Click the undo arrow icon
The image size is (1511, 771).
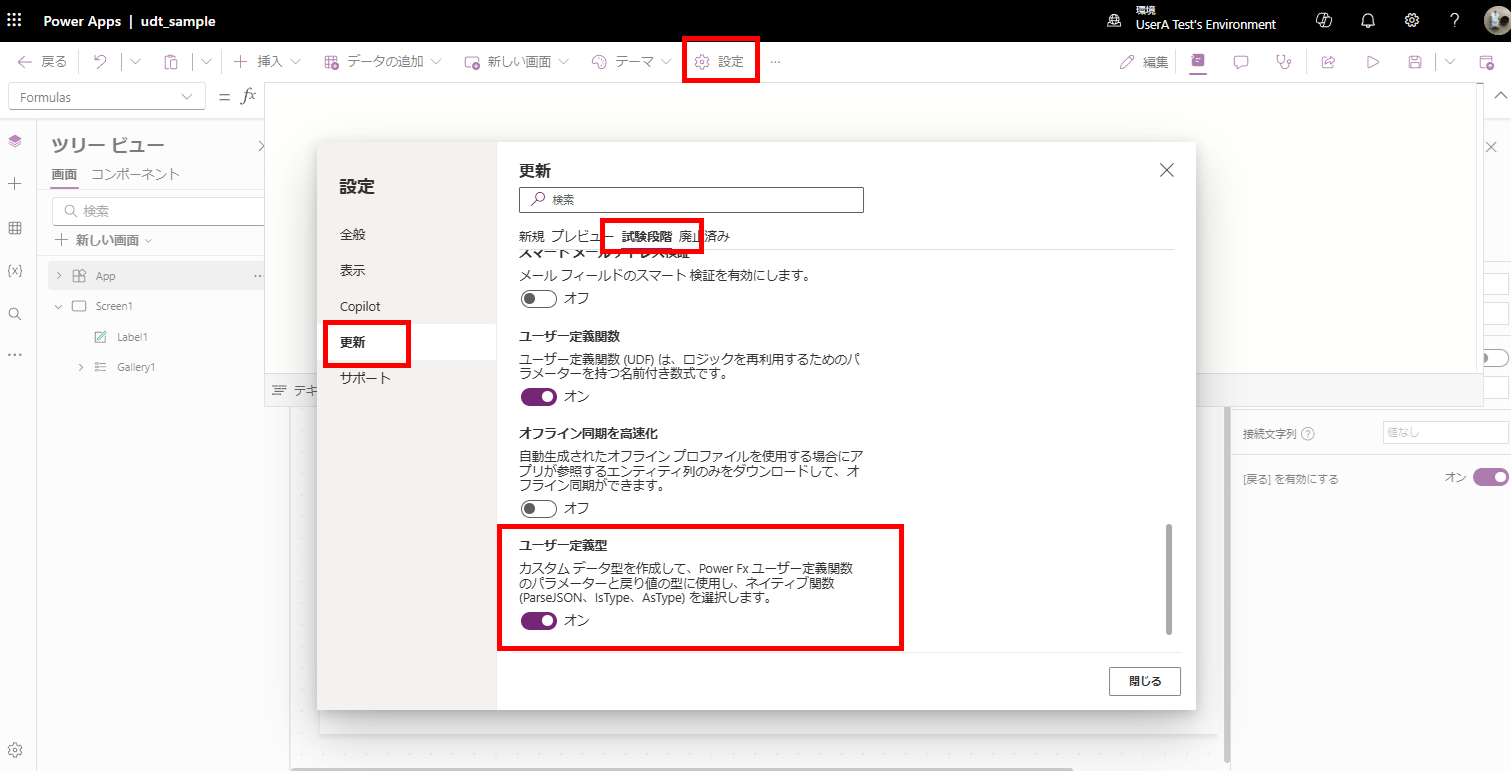pyautogui.click(x=100, y=62)
